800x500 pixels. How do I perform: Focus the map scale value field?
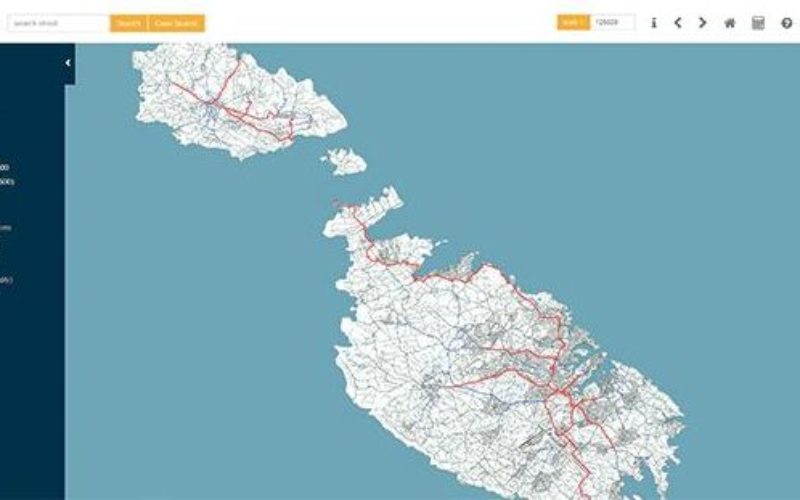click(612, 22)
